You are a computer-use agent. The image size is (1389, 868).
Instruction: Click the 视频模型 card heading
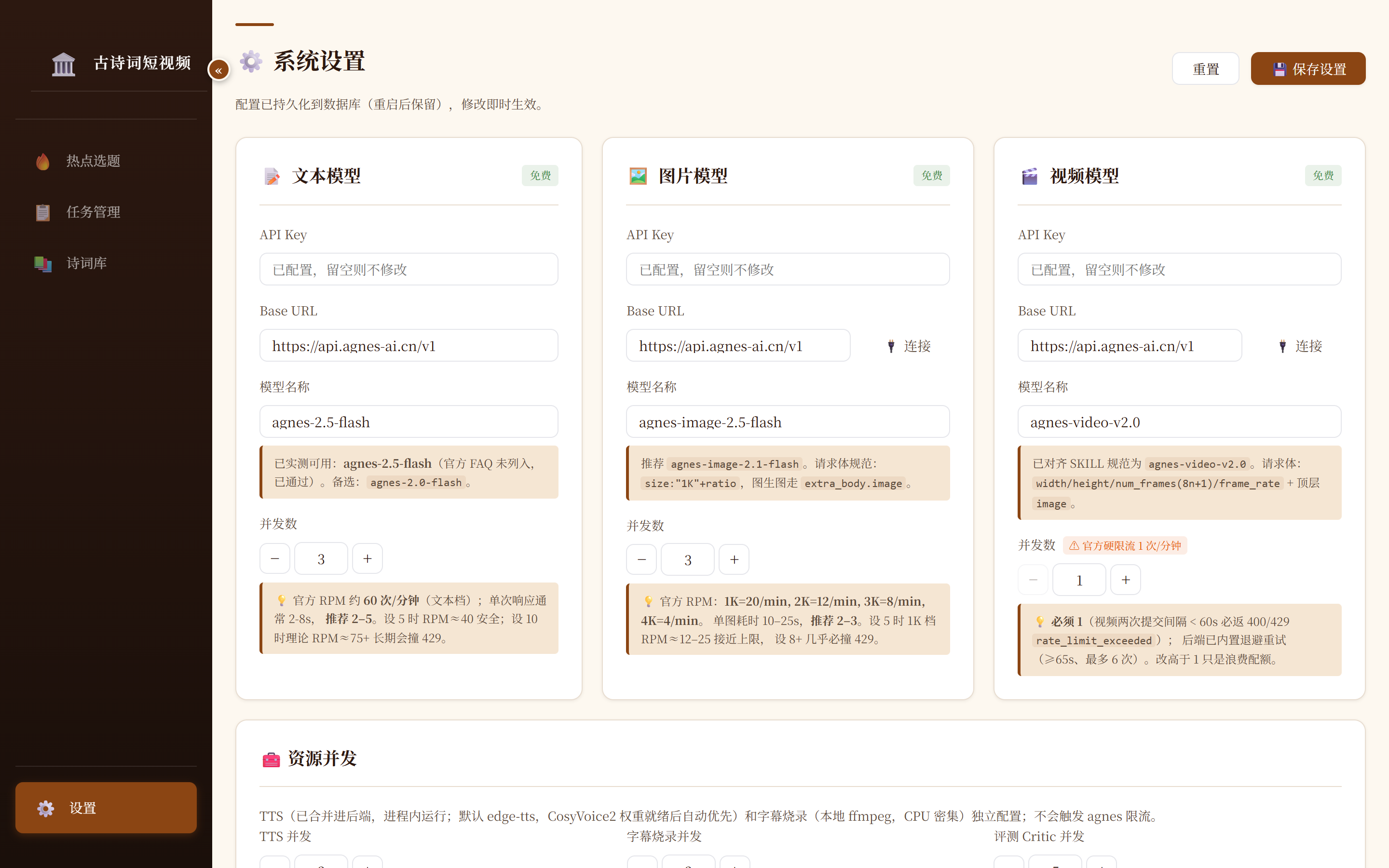point(1084,176)
